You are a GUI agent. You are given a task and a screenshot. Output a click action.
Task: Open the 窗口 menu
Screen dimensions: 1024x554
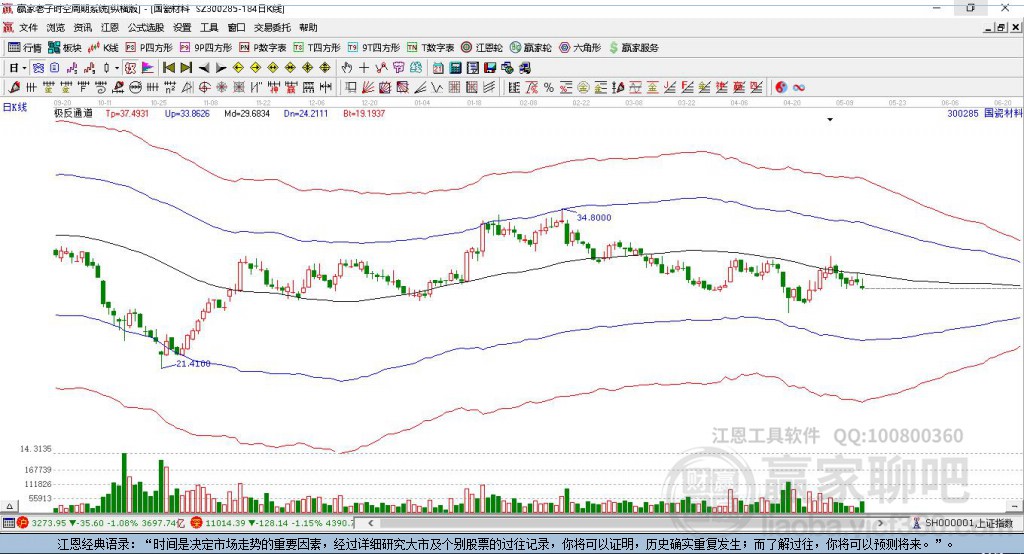[x=236, y=27]
